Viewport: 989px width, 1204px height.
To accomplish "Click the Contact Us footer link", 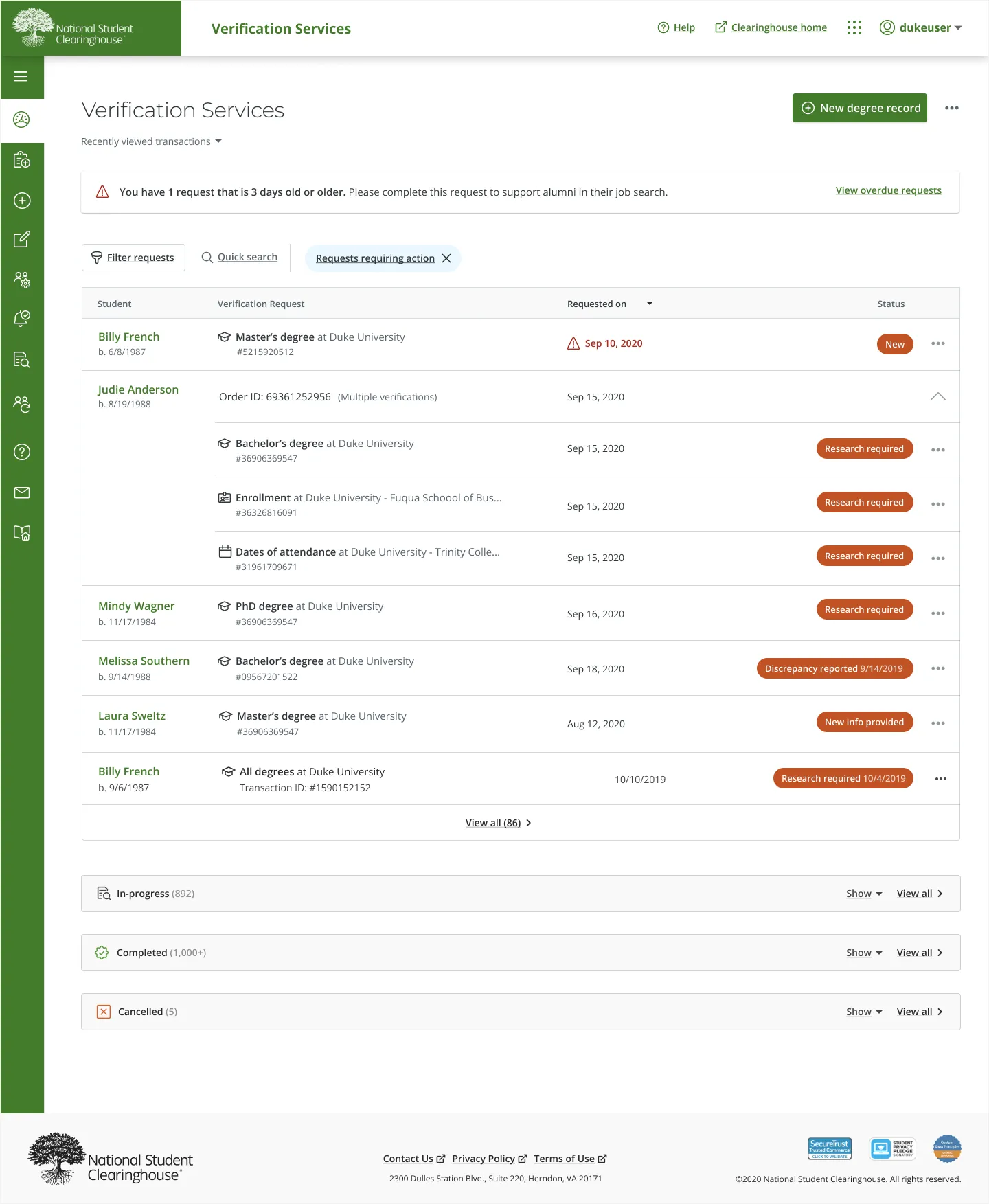I will click(414, 1159).
